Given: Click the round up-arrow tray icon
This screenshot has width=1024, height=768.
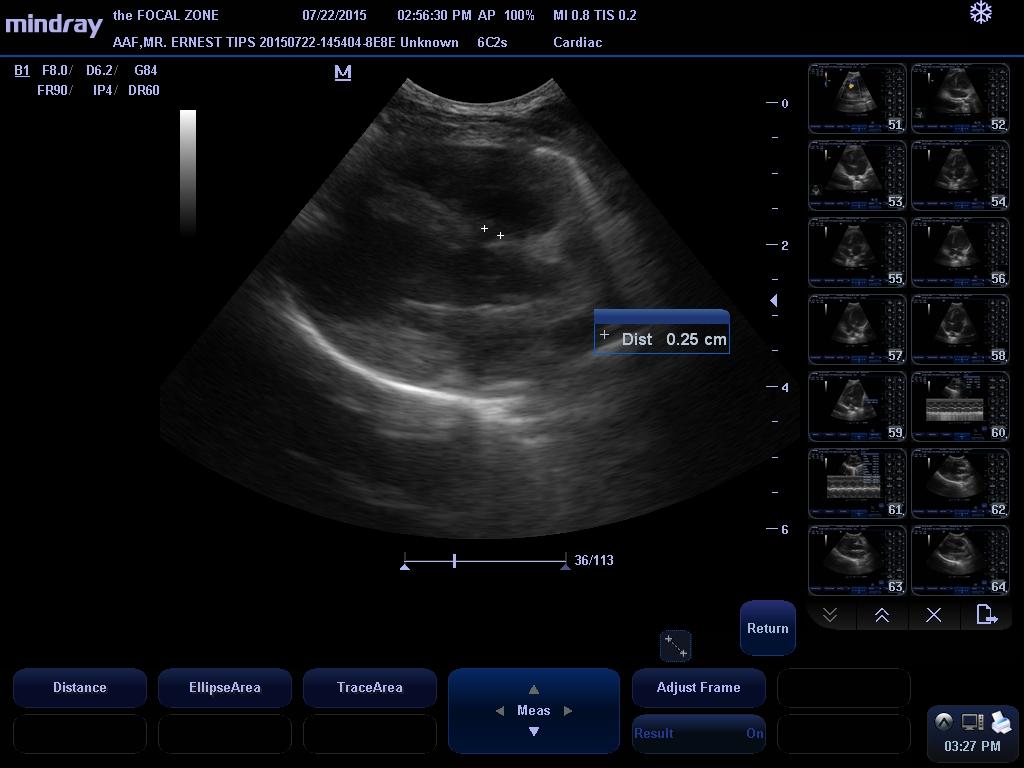Looking at the screenshot, I should point(943,722).
